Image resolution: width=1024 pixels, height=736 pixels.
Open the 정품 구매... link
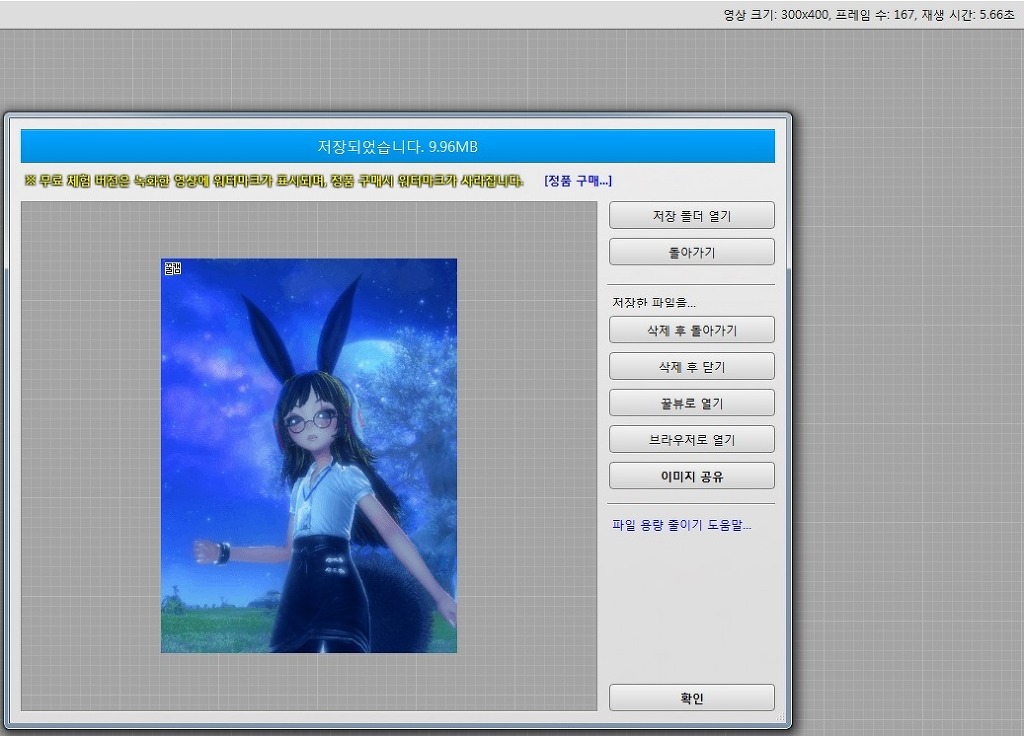(578, 181)
